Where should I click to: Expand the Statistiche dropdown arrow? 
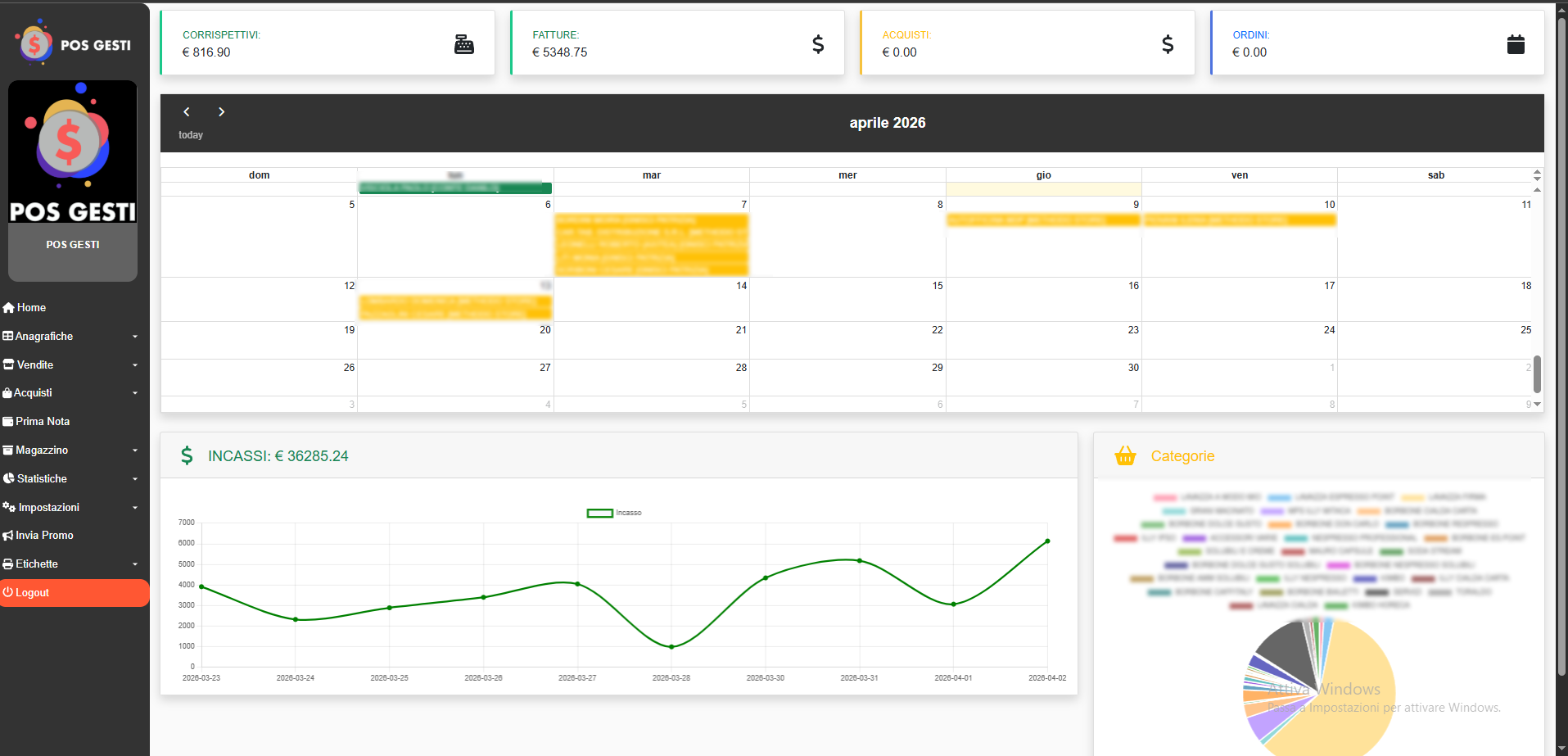135,479
